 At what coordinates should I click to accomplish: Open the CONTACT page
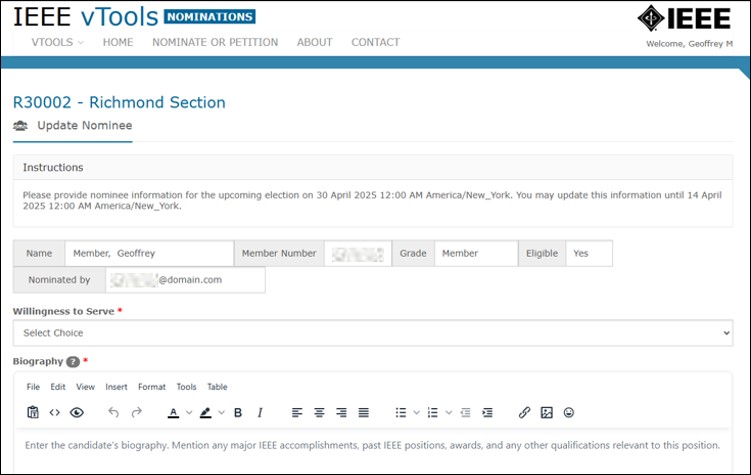point(376,42)
